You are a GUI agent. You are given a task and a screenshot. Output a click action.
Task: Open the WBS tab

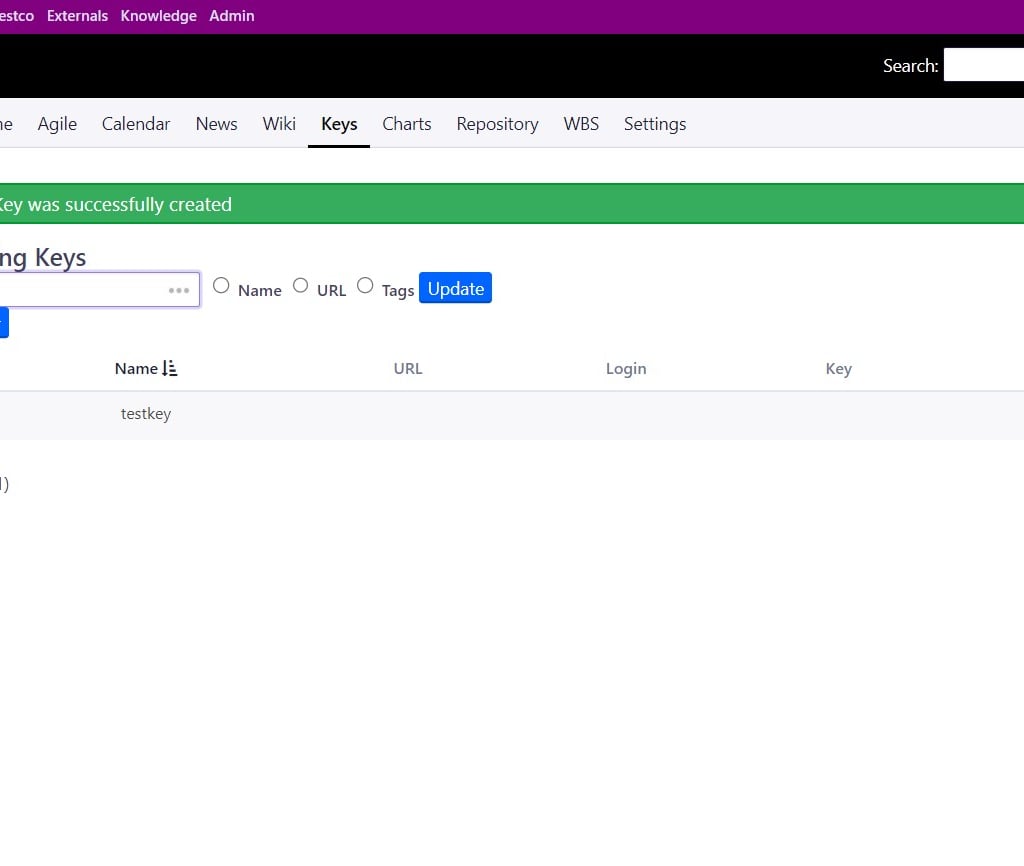pyautogui.click(x=581, y=124)
